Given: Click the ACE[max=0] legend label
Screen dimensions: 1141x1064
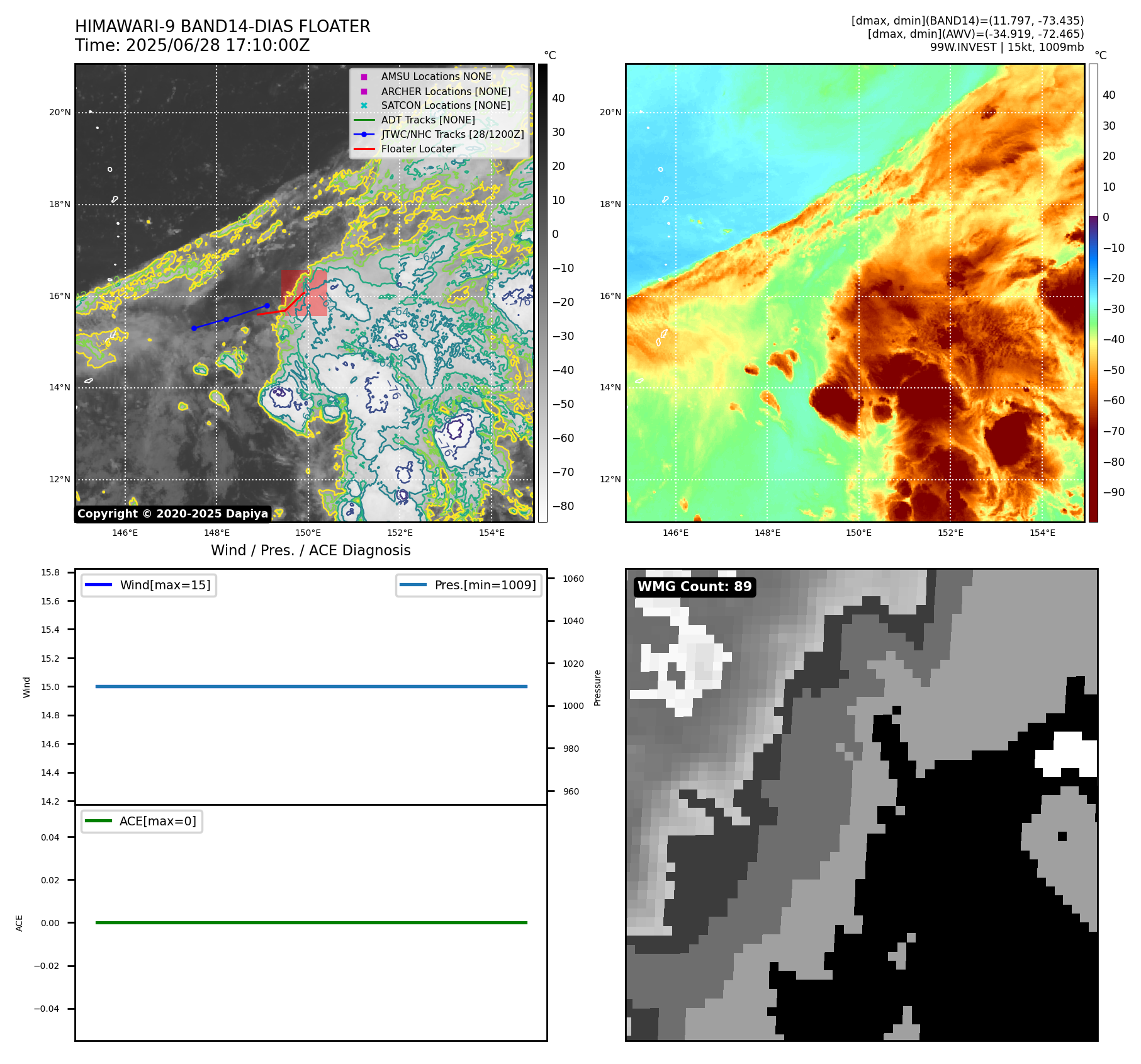Looking at the screenshot, I should tap(158, 821).
